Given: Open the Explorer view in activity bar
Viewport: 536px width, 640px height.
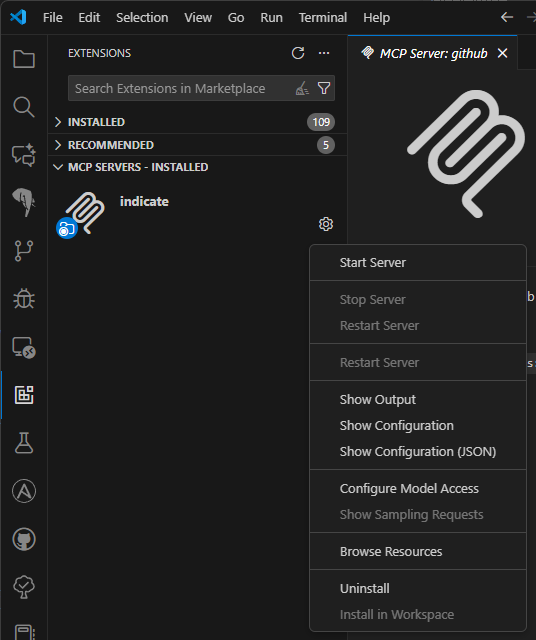Looking at the screenshot, I should click(x=24, y=59).
